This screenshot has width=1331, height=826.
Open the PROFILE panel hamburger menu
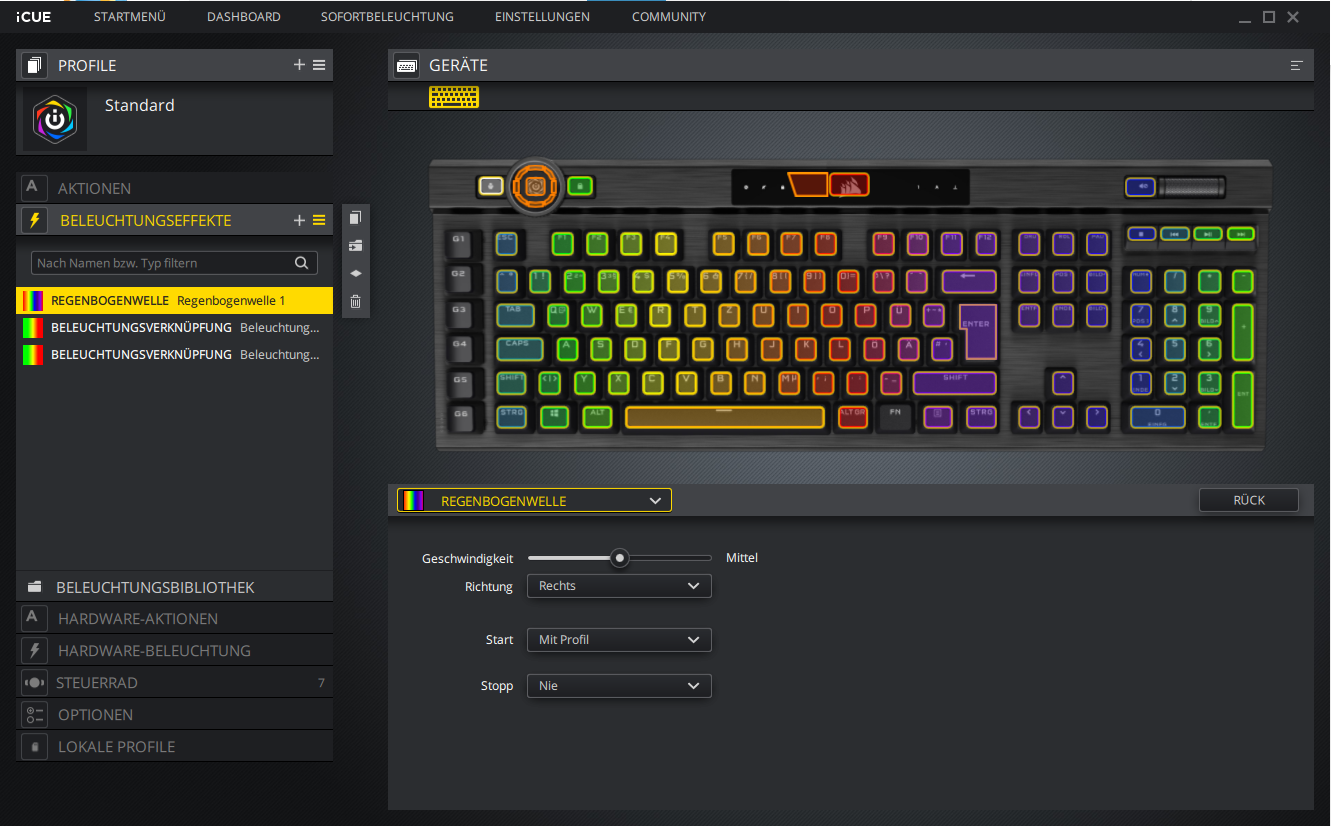[x=319, y=65]
